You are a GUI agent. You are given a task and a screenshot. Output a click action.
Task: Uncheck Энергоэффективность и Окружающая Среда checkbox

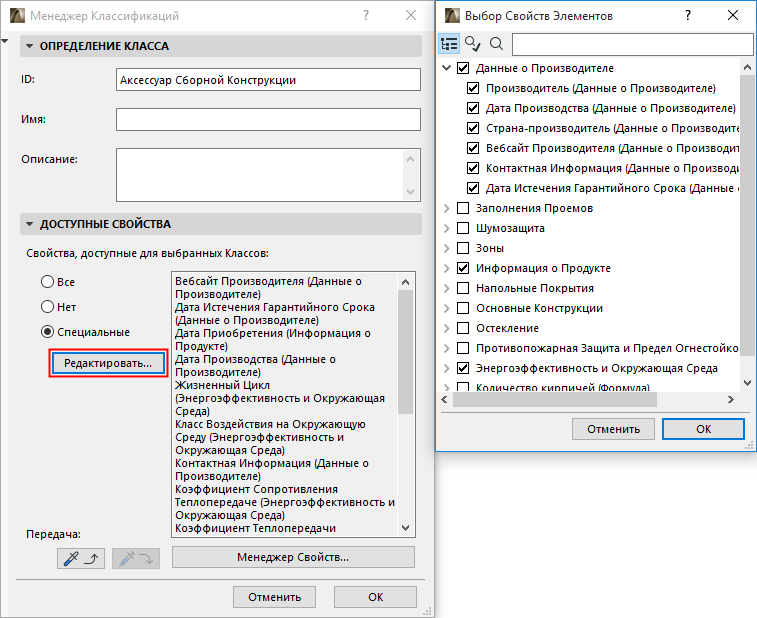coord(463,368)
